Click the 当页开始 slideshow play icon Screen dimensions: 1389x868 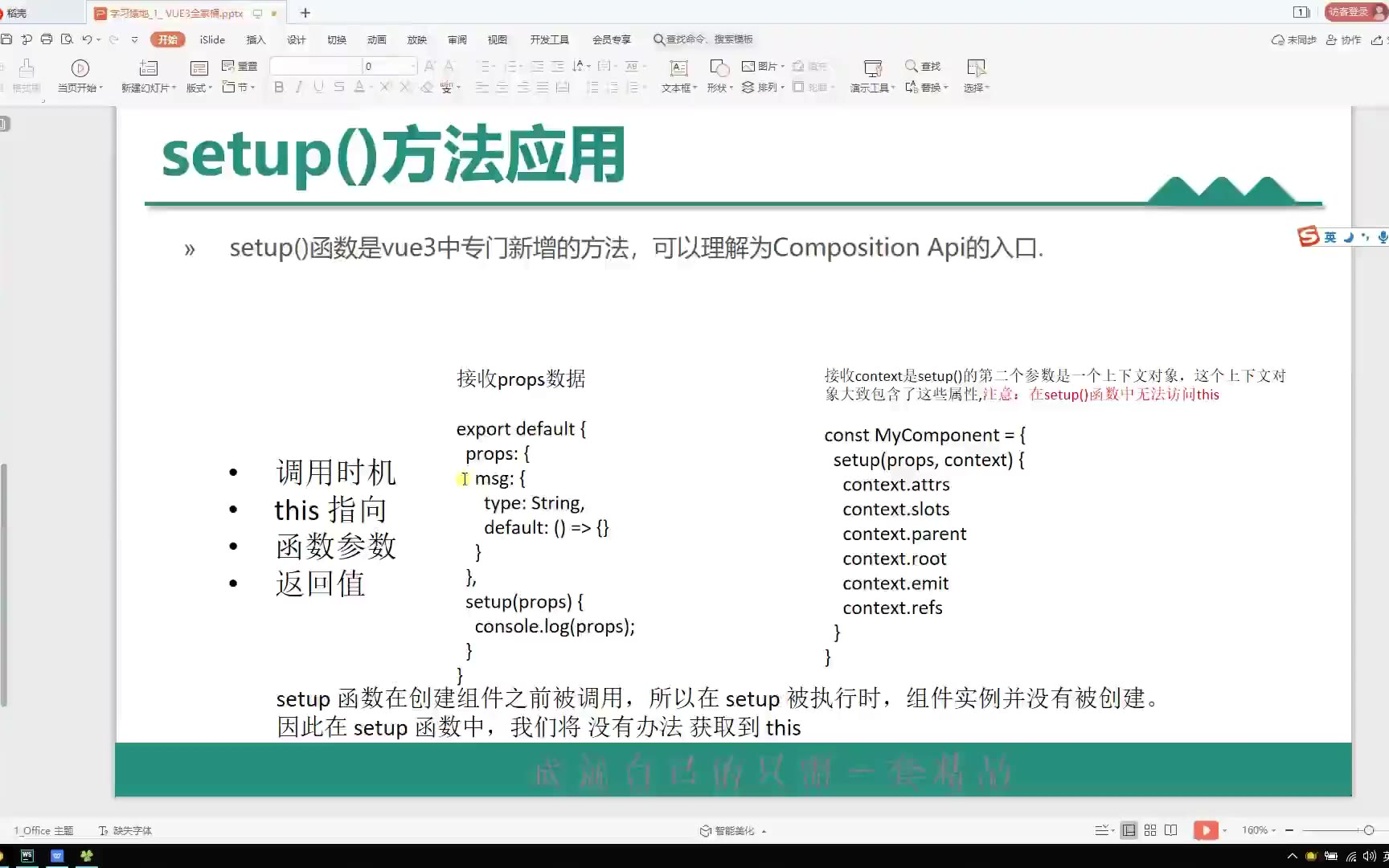80,68
